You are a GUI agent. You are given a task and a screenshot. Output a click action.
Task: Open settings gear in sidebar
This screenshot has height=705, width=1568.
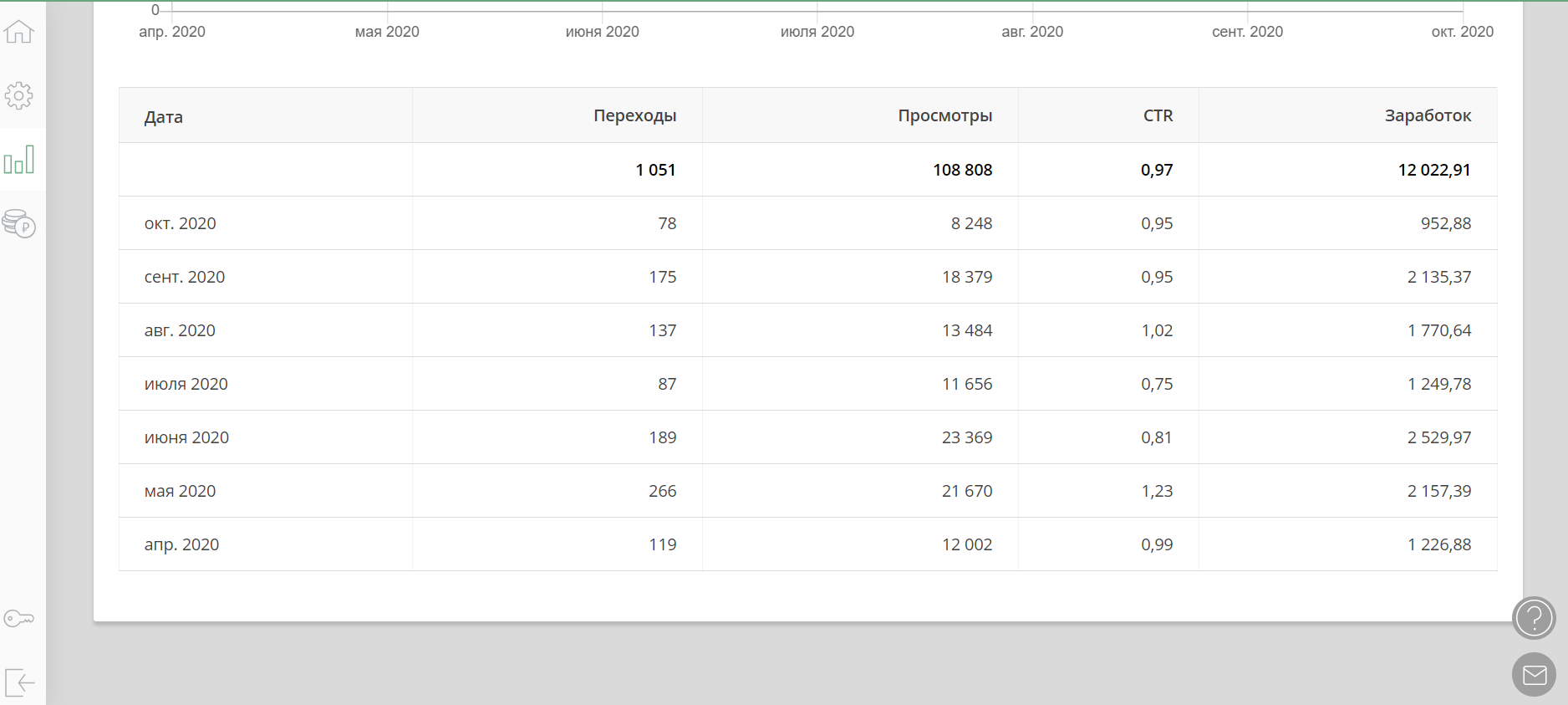click(18, 95)
